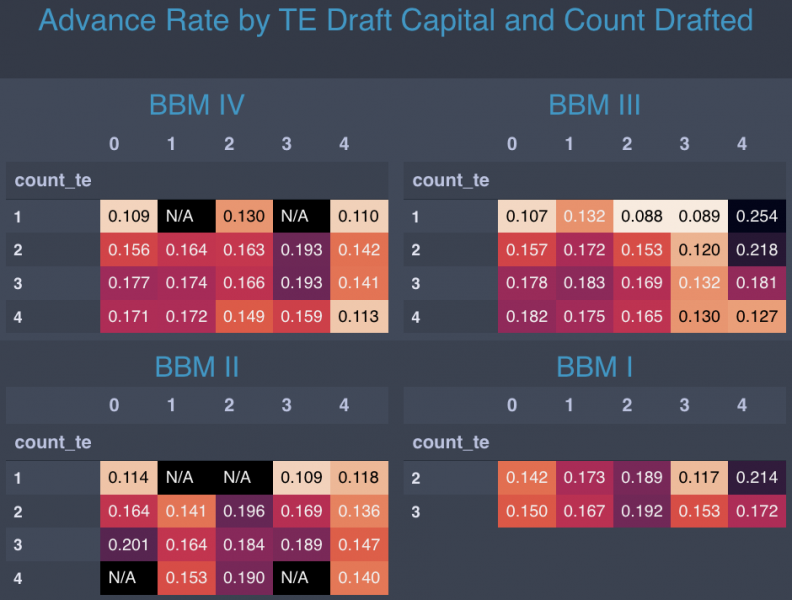Click the N/A cell in BBM II row 4, column 0
Viewport: 792px width, 600px height.
pyautogui.click(x=128, y=578)
